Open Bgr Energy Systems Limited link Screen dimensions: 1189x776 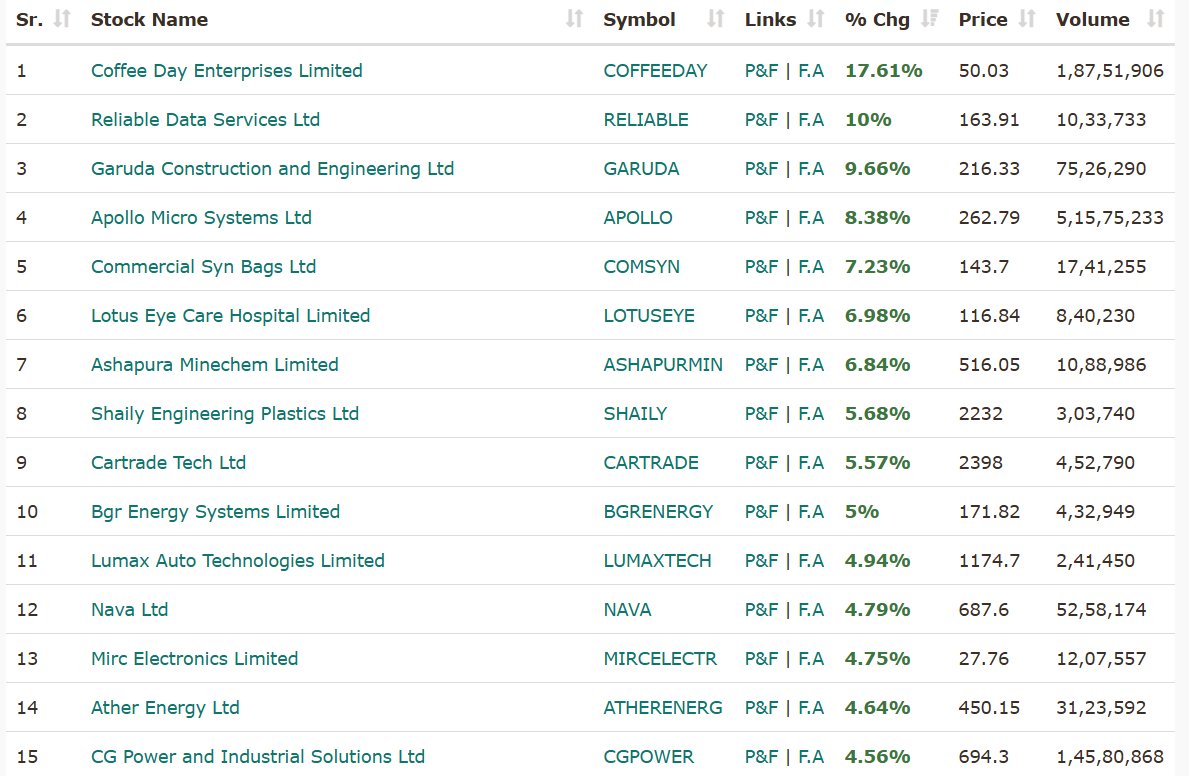(x=215, y=512)
